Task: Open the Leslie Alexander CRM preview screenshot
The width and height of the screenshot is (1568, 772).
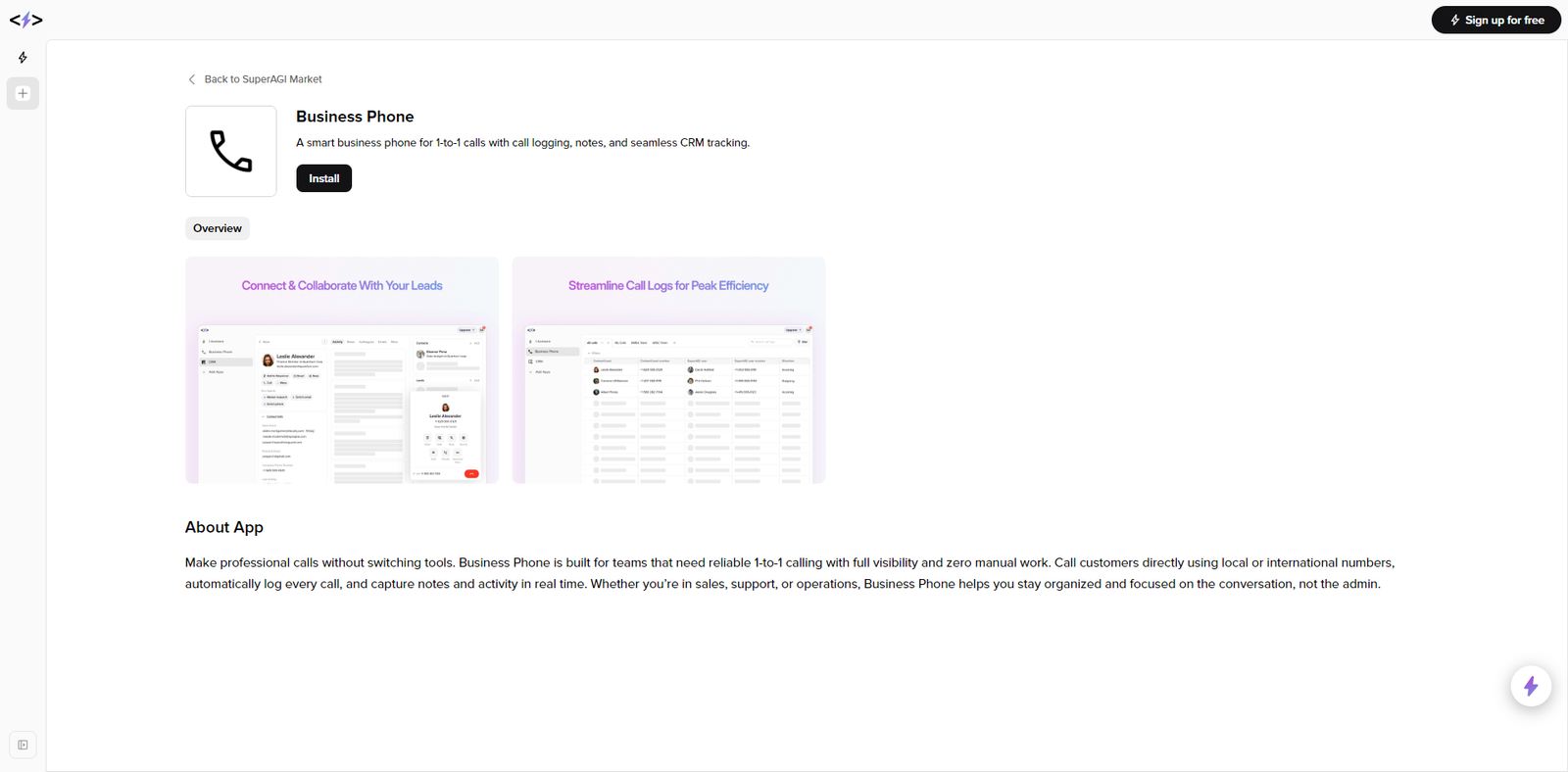Action: coord(342,402)
